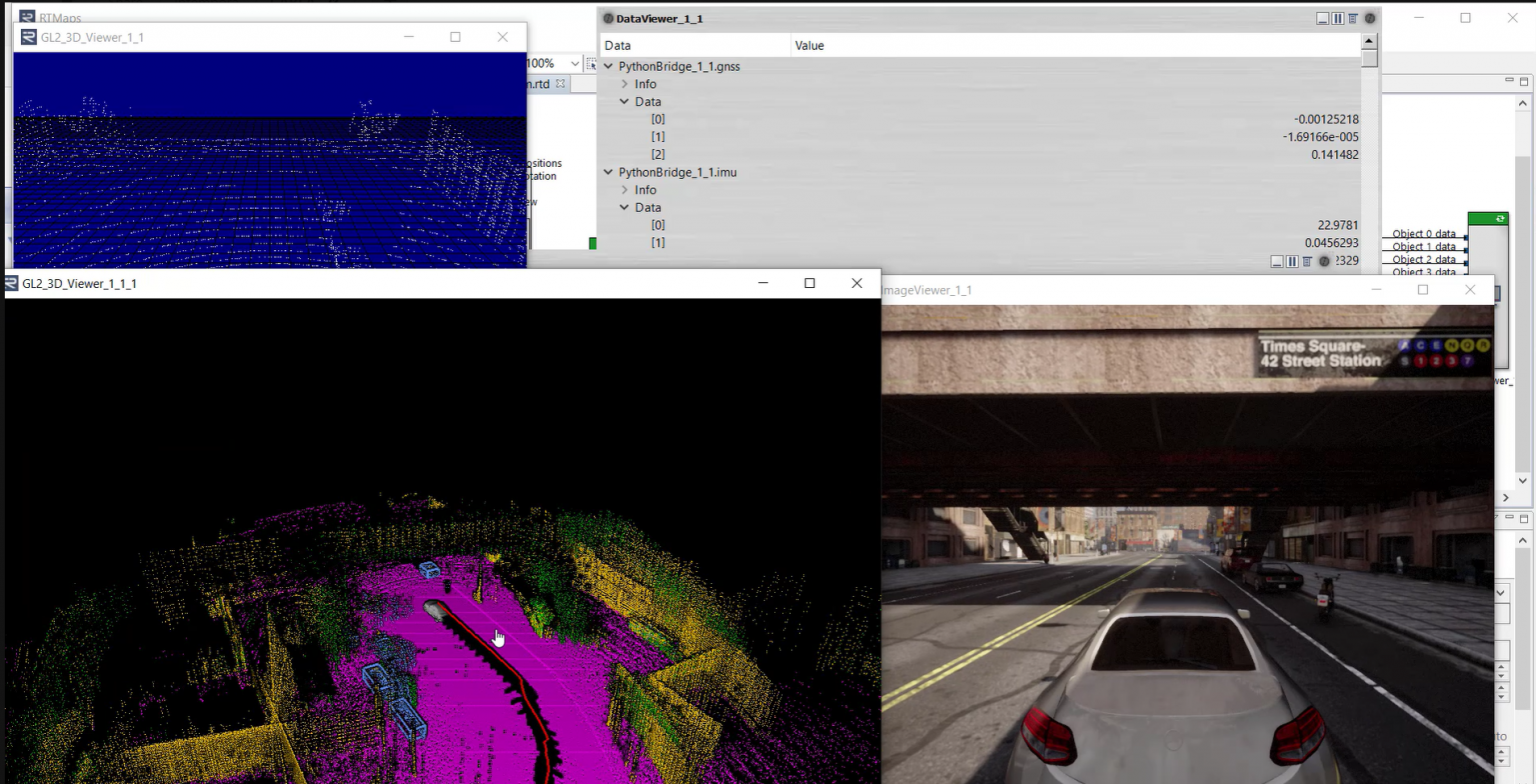Click the trash icon of lower data viewer
Image resolution: width=1536 pixels, height=784 pixels.
[x=1307, y=261]
